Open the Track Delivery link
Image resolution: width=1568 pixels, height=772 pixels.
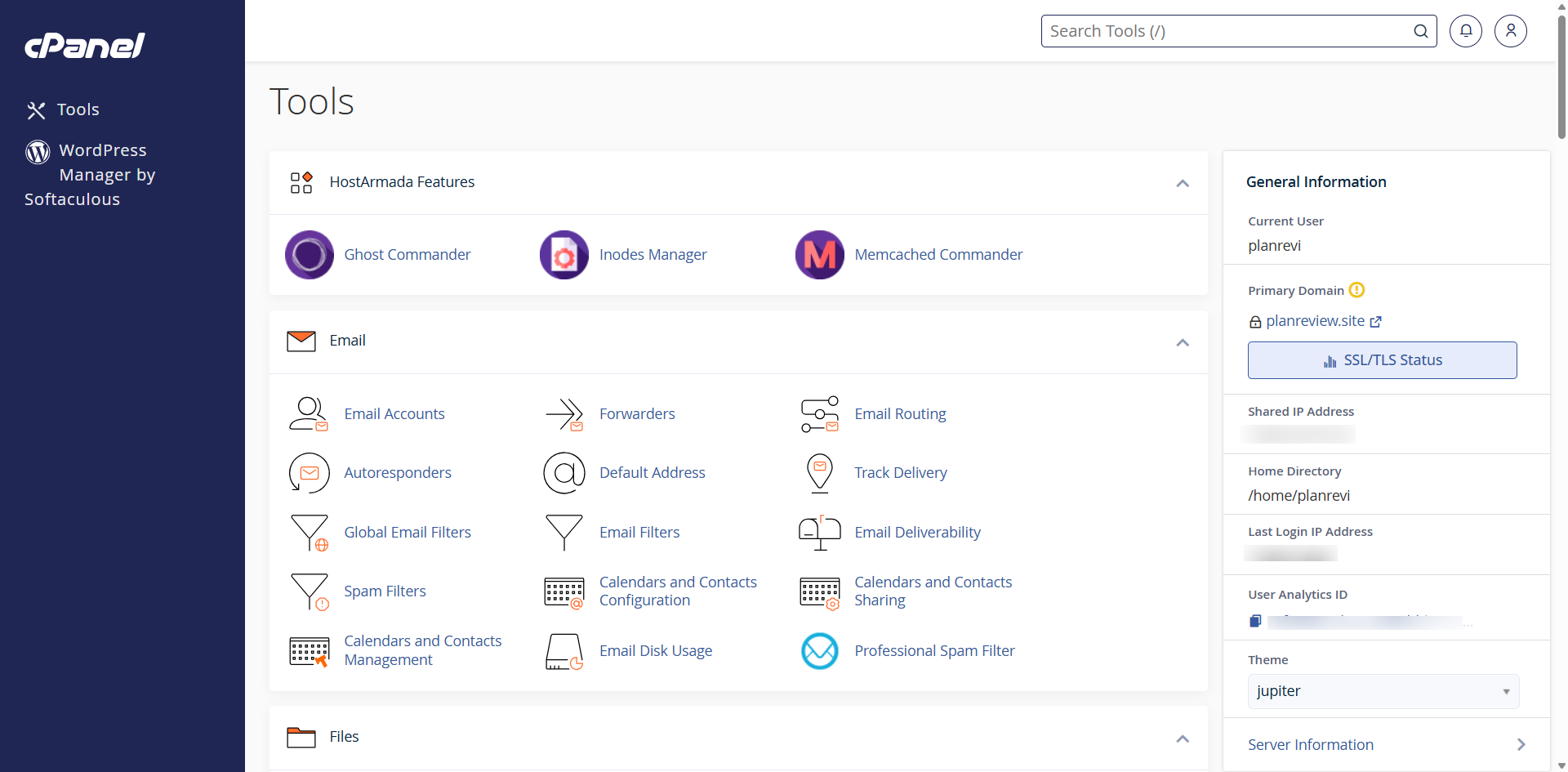pos(901,473)
